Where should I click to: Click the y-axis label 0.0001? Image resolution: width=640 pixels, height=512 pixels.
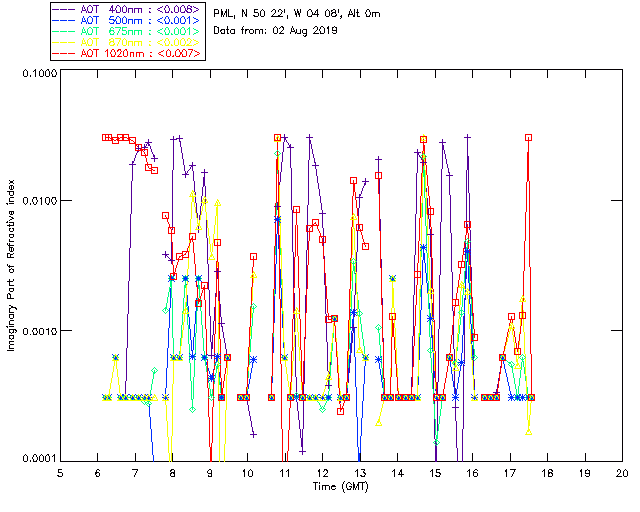tap(39, 459)
